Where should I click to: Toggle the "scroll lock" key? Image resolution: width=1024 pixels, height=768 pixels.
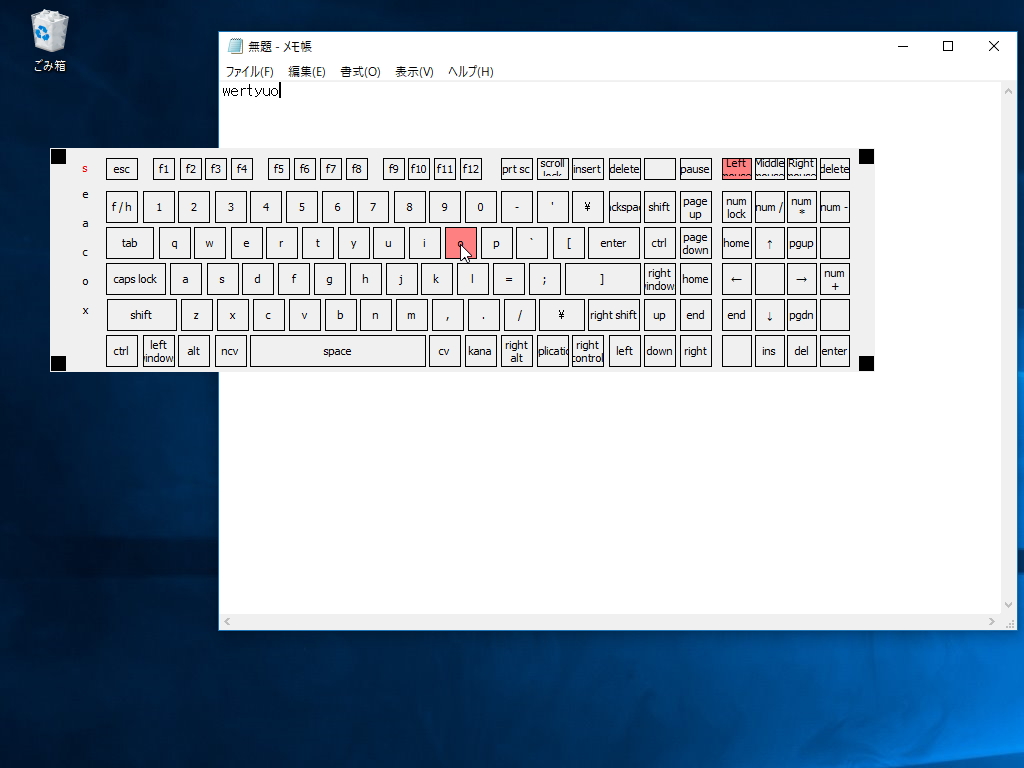553,168
